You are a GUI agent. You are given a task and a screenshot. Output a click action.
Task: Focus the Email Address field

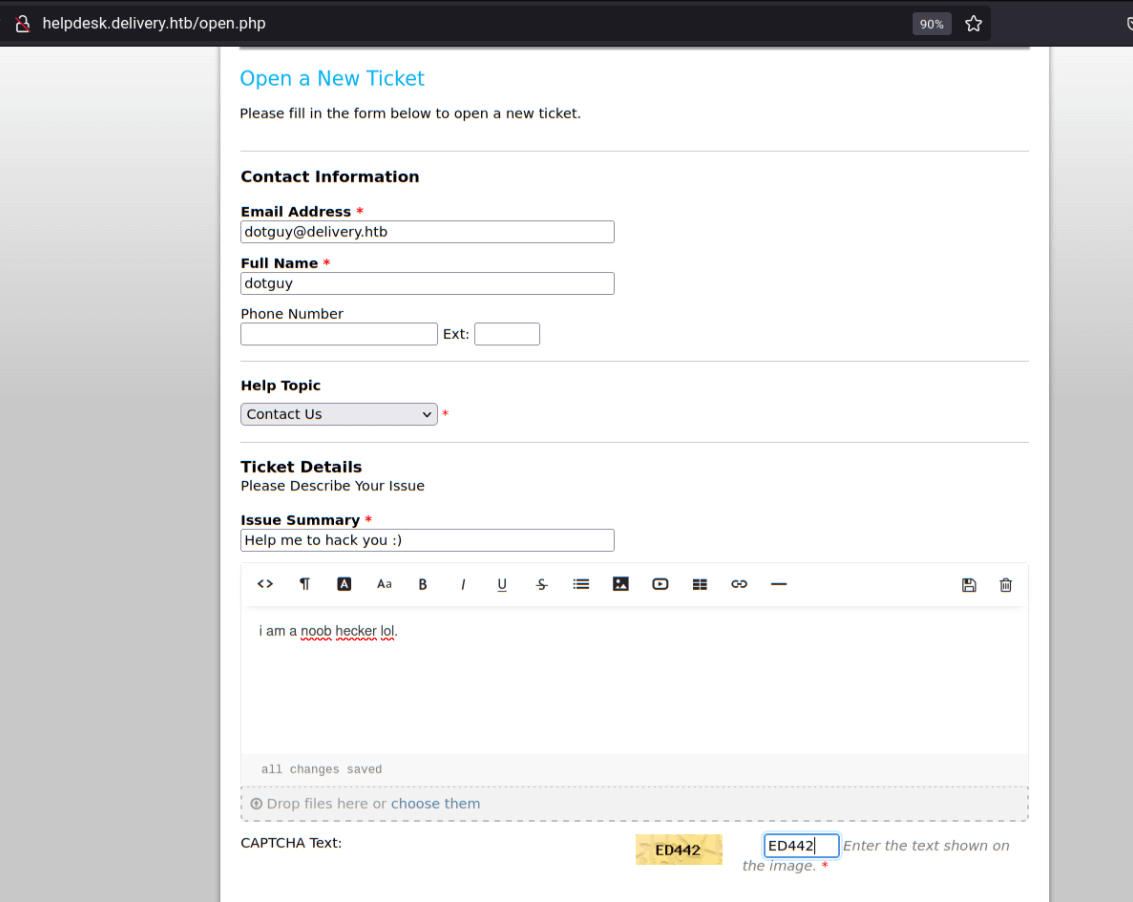click(427, 232)
